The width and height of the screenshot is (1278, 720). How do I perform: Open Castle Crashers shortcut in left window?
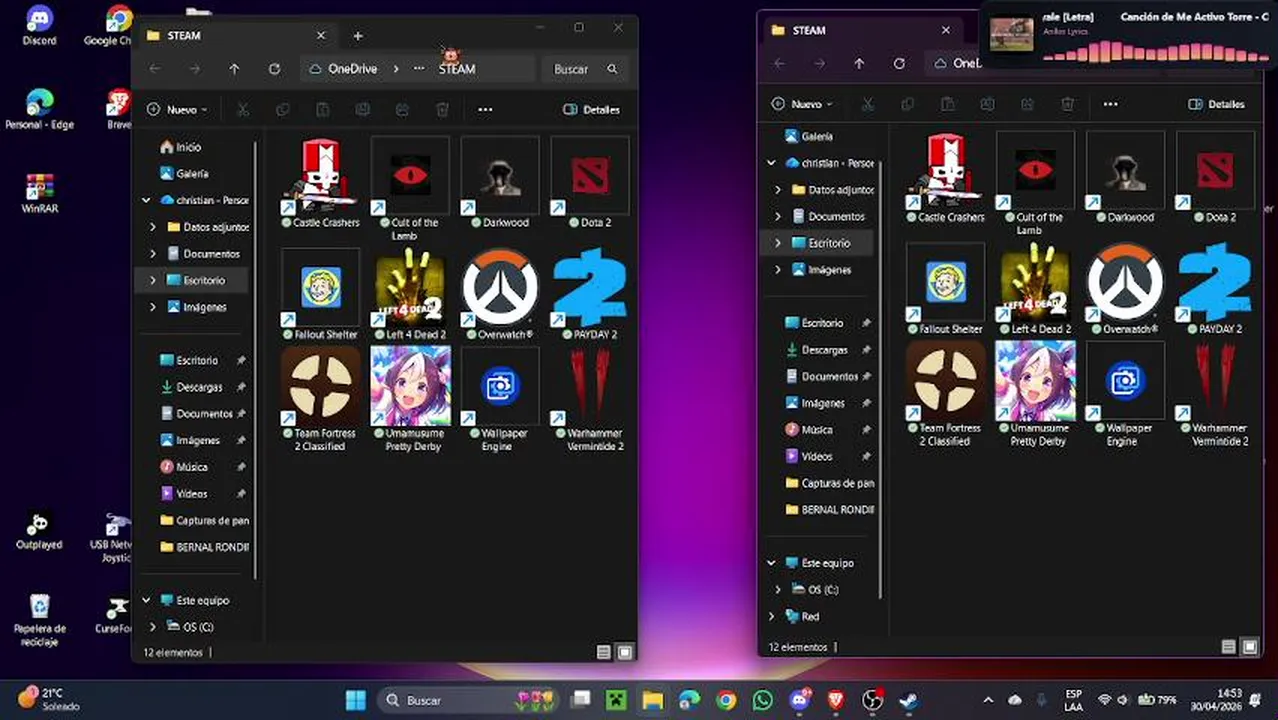[320, 182]
